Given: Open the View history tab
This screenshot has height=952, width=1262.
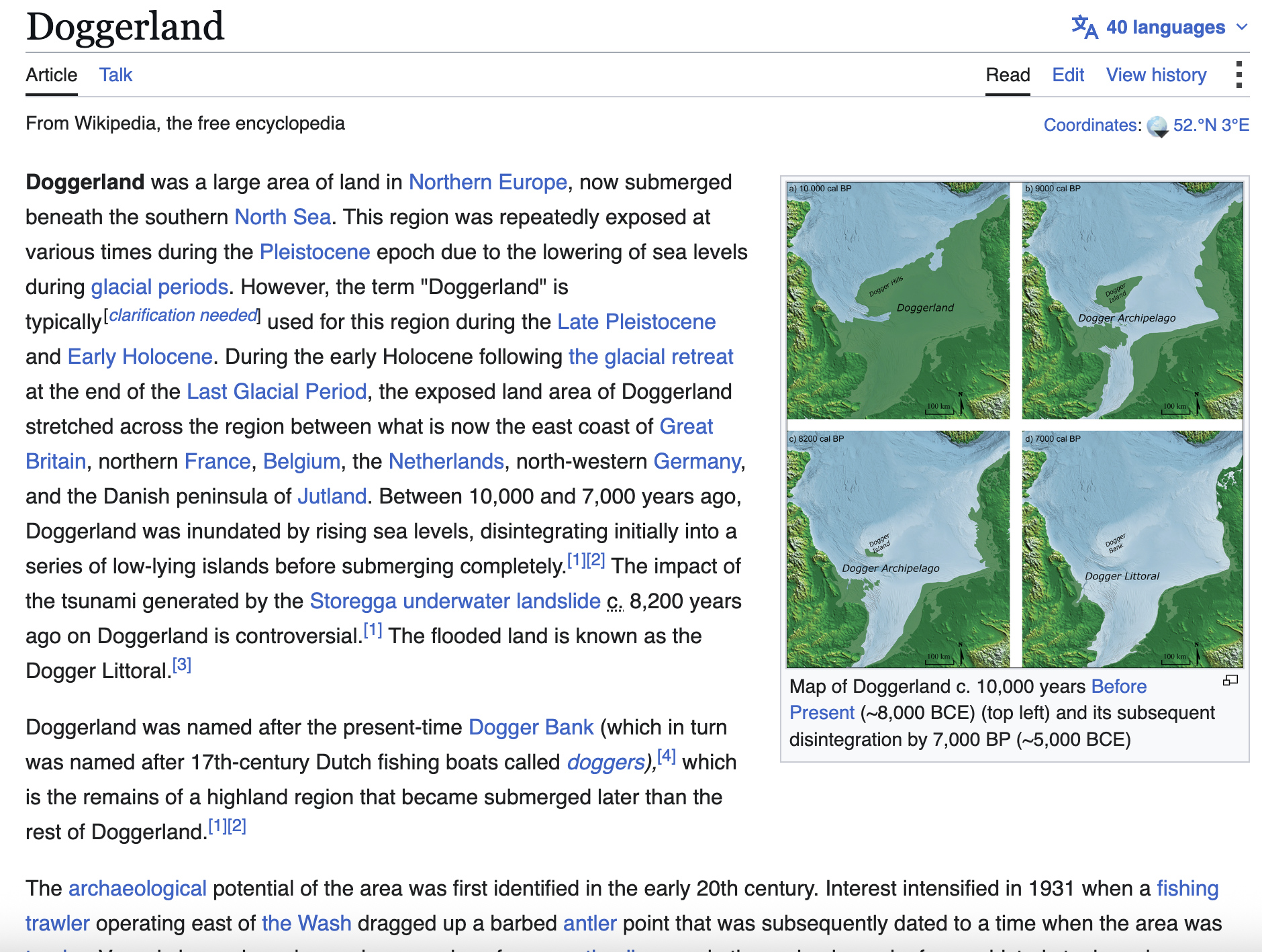Looking at the screenshot, I should point(1156,75).
